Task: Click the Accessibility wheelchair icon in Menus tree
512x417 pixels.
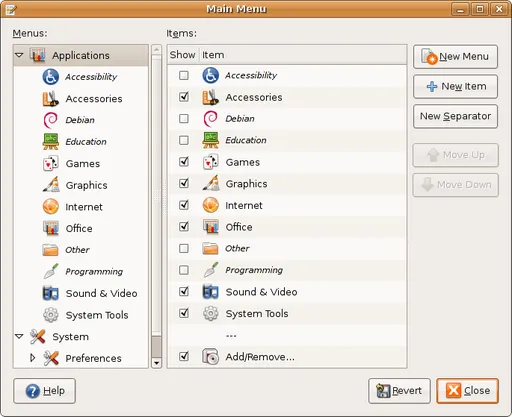Action: [x=51, y=77]
